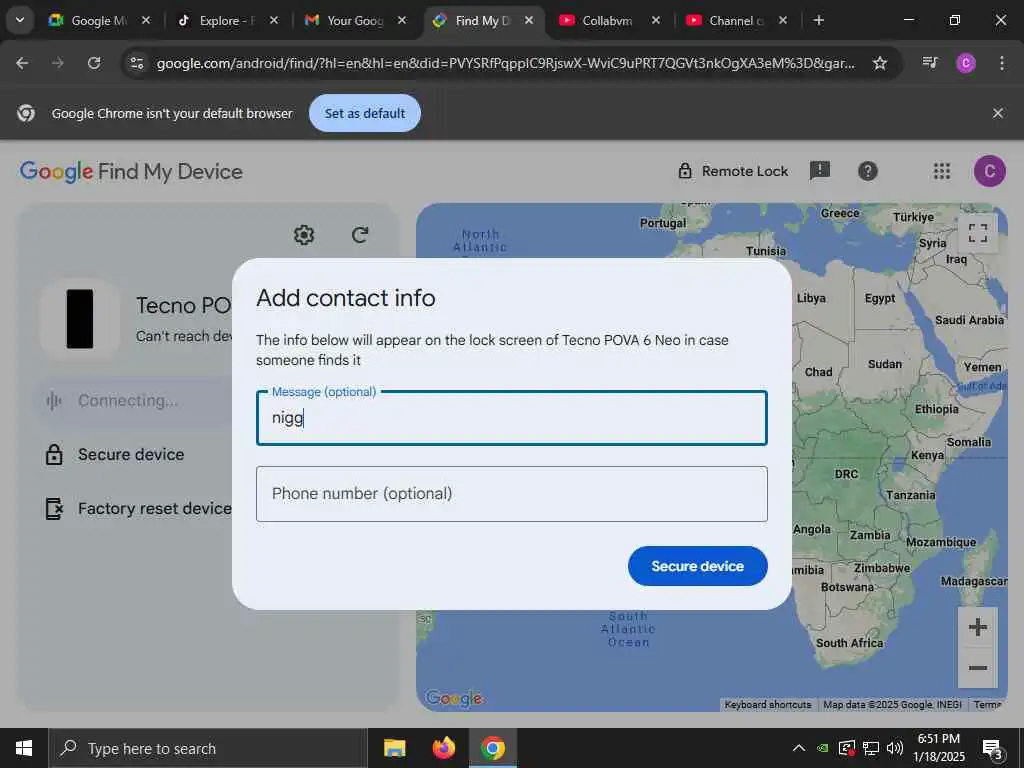Screen dimensions: 1024x768
Task: Open the NVIDIA tray icon
Action: click(824, 748)
